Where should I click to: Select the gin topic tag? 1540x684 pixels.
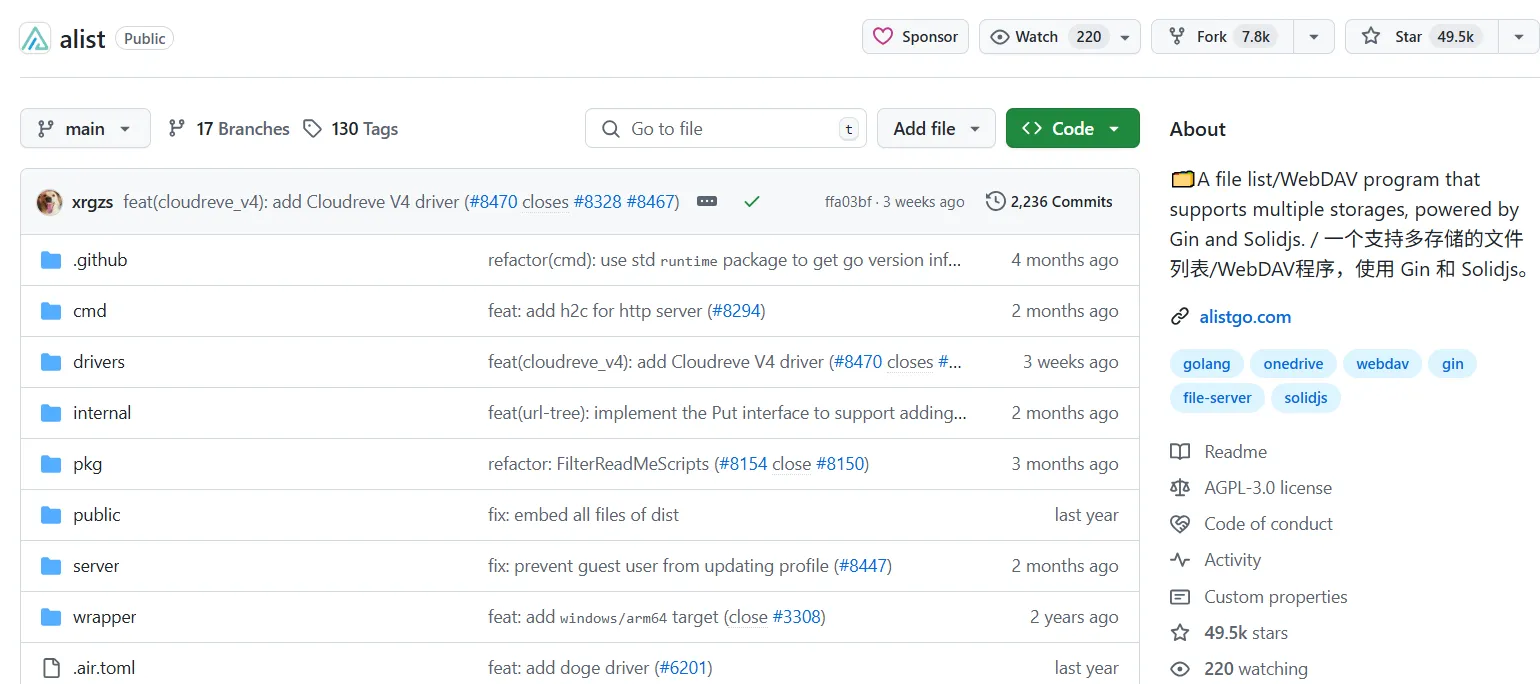pyautogui.click(x=1453, y=364)
